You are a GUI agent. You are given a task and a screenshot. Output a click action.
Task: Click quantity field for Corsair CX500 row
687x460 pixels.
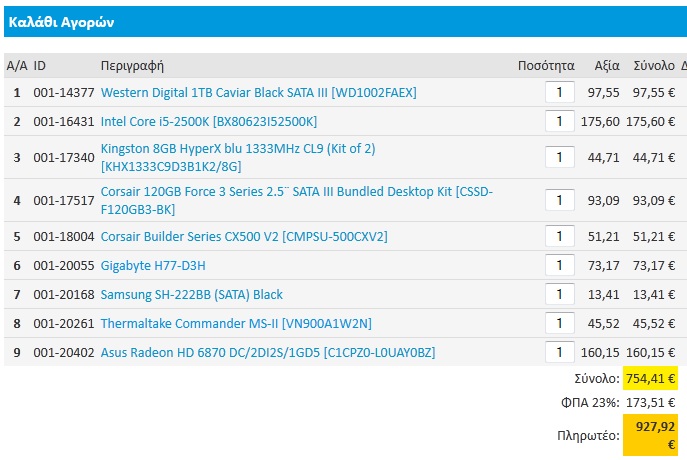click(560, 236)
